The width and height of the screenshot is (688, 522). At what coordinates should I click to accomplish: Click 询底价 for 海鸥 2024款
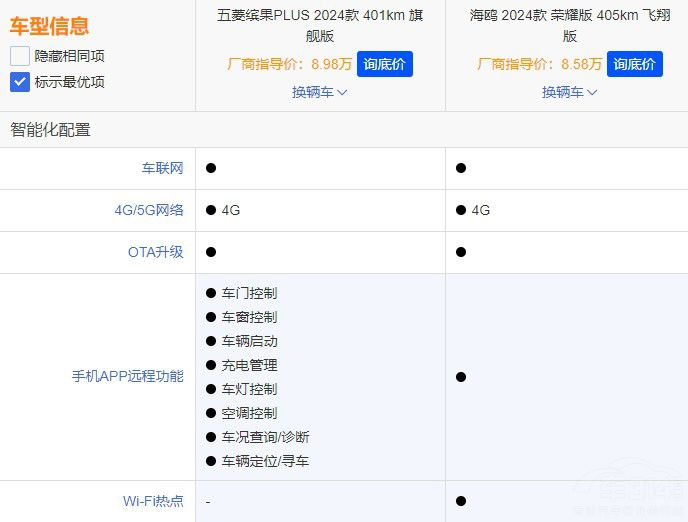[634, 64]
